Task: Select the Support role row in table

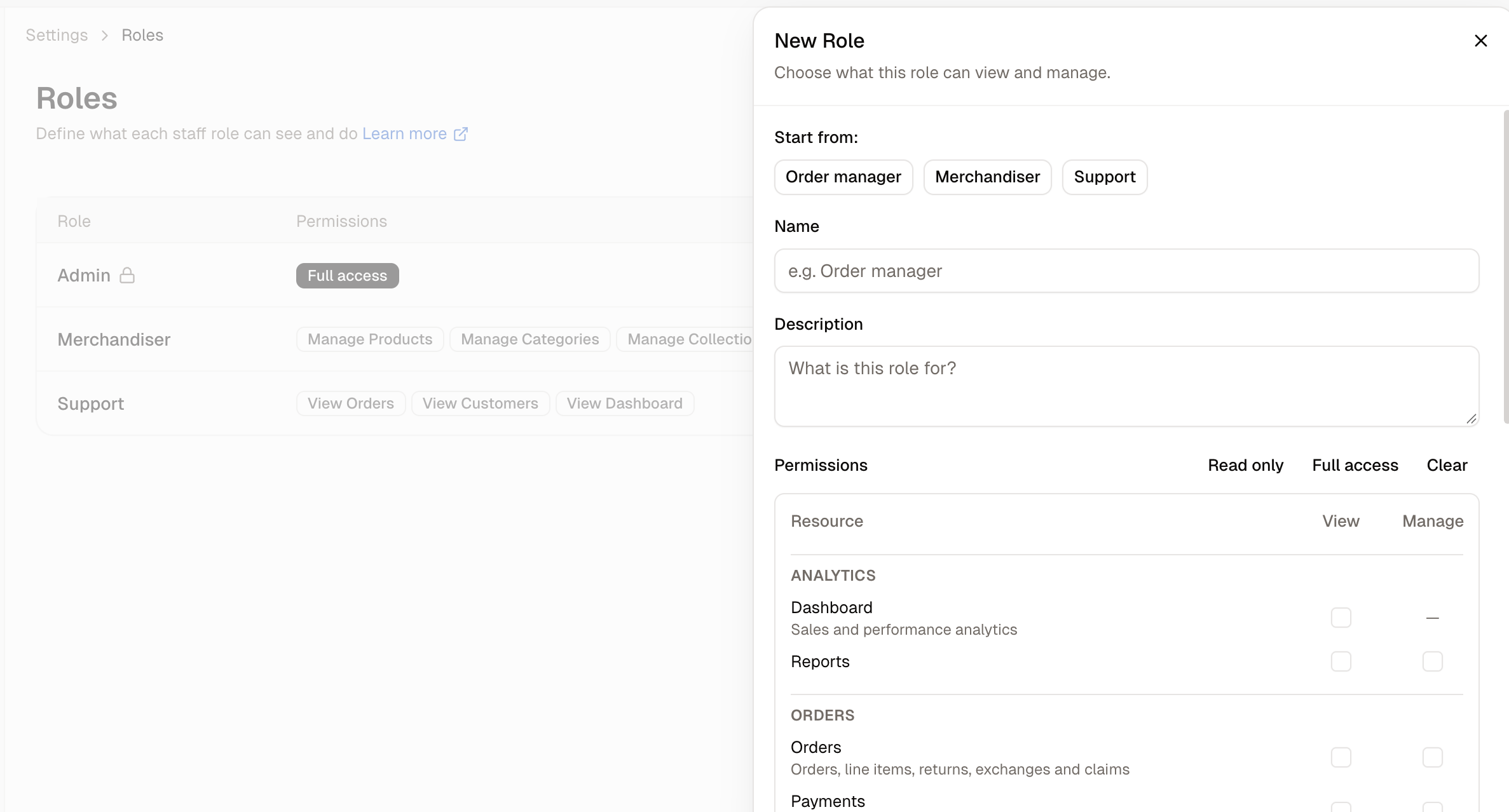Action: click(394, 403)
